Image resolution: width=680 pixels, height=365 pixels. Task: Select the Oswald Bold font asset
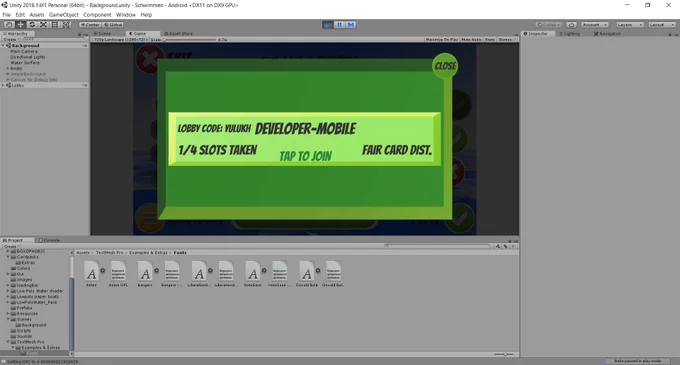click(307, 274)
